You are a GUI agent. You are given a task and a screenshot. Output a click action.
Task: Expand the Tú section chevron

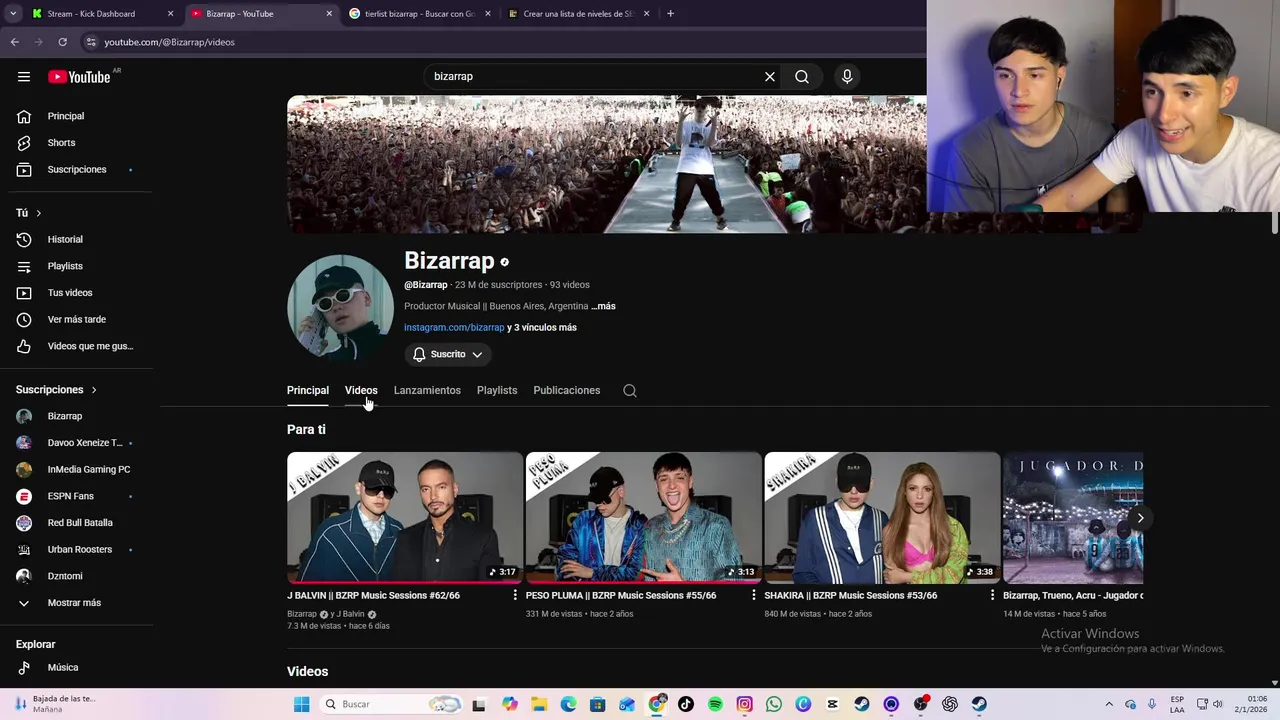pyautogui.click(x=39, y=213)
